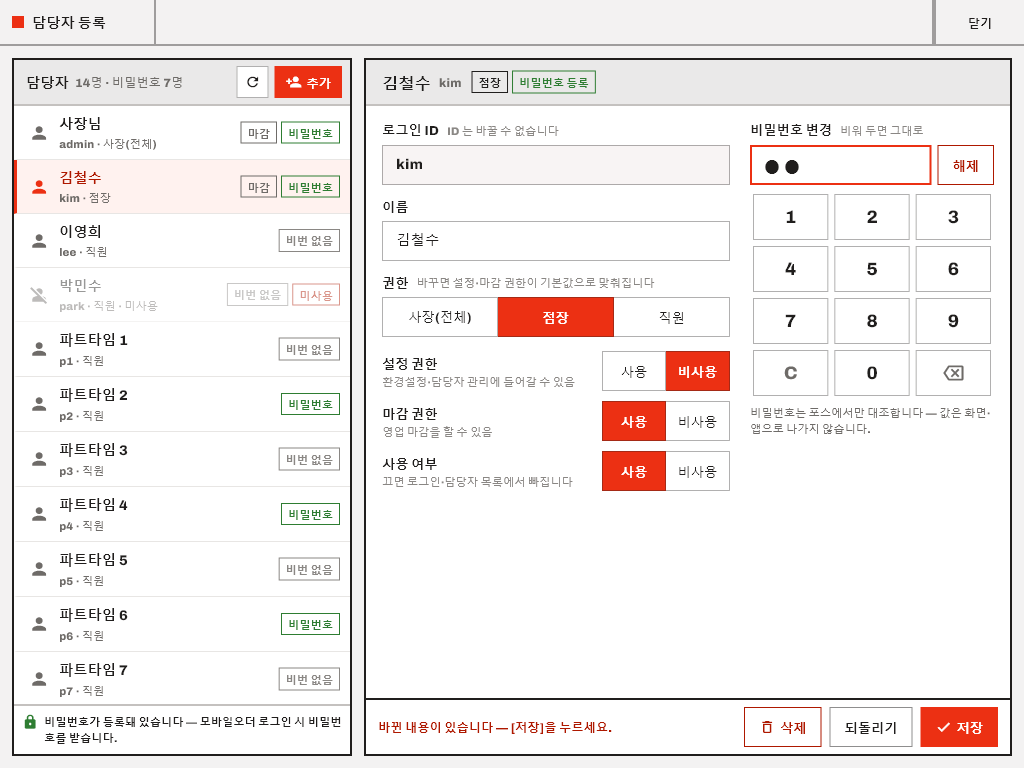Set 마감 권한 to 비사용
The image size is (1024, 768).
pyautogui.click(x=697, y=421)
